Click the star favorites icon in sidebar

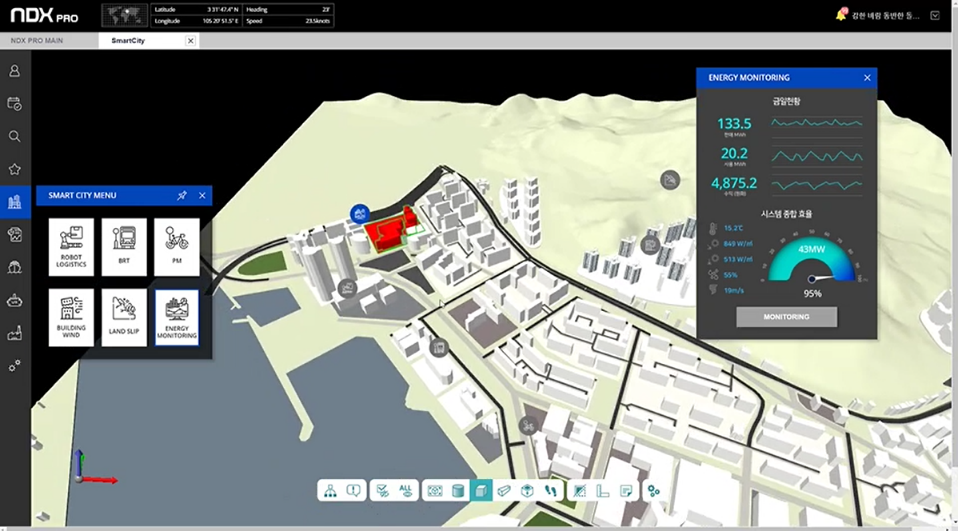coord(14,169)
